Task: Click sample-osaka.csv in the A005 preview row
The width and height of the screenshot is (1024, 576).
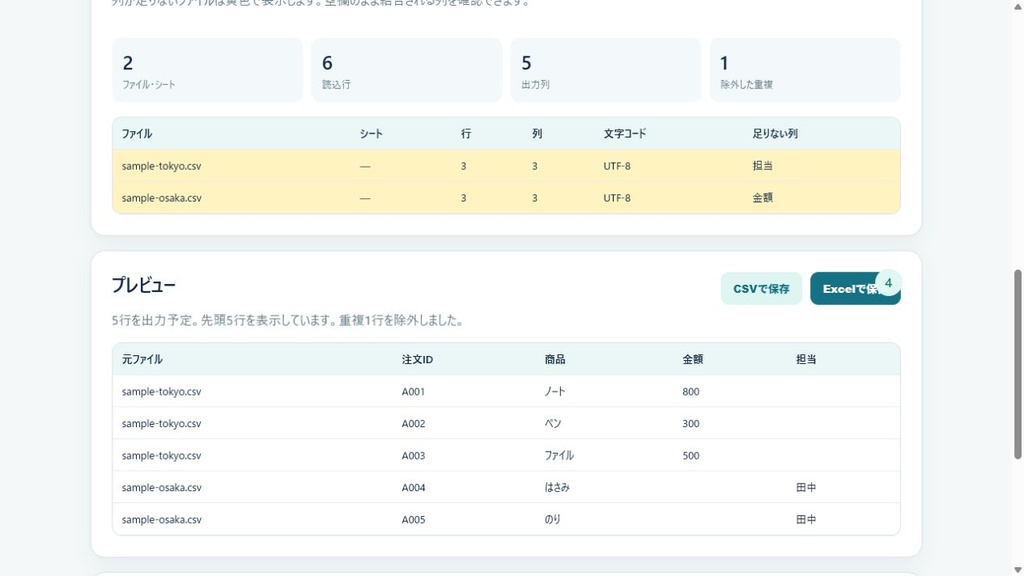Action: click(161, 520)
